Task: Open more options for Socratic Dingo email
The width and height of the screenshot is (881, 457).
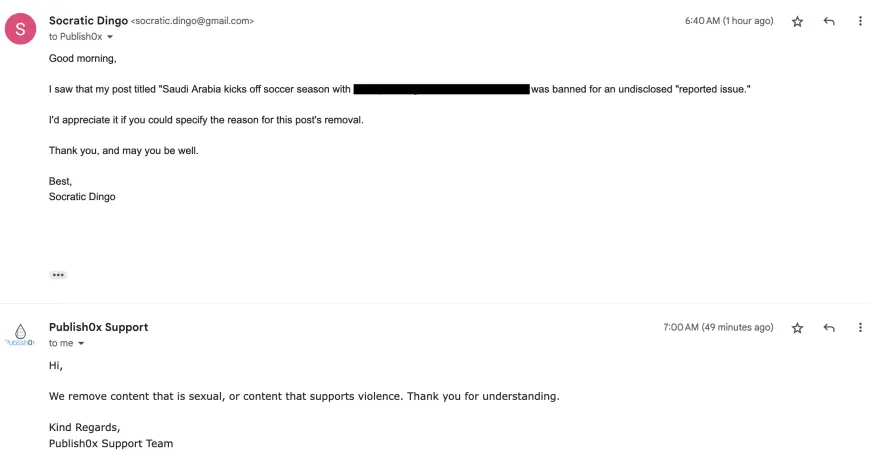Action: coord(860,21)
